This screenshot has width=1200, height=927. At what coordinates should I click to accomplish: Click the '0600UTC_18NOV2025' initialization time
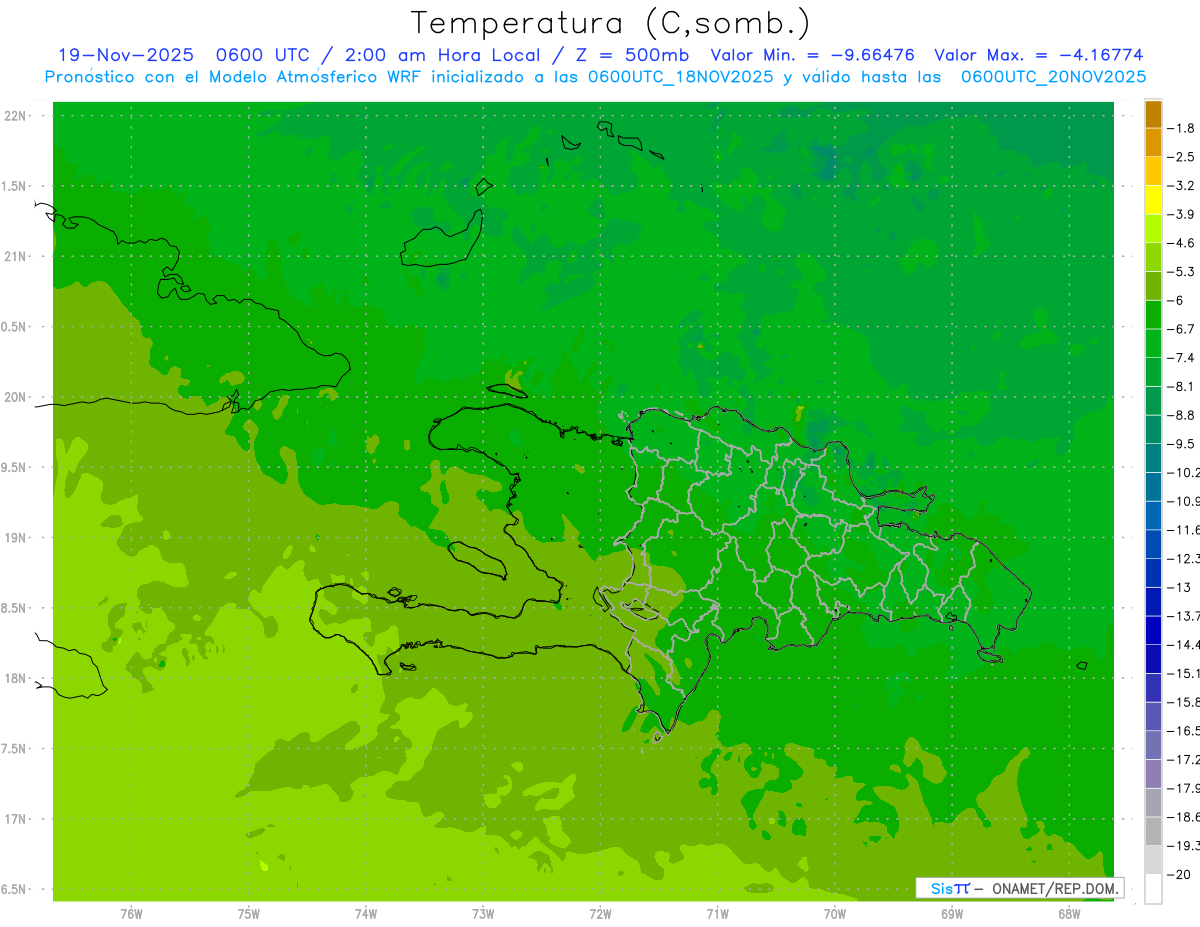(x=680, y=77)
